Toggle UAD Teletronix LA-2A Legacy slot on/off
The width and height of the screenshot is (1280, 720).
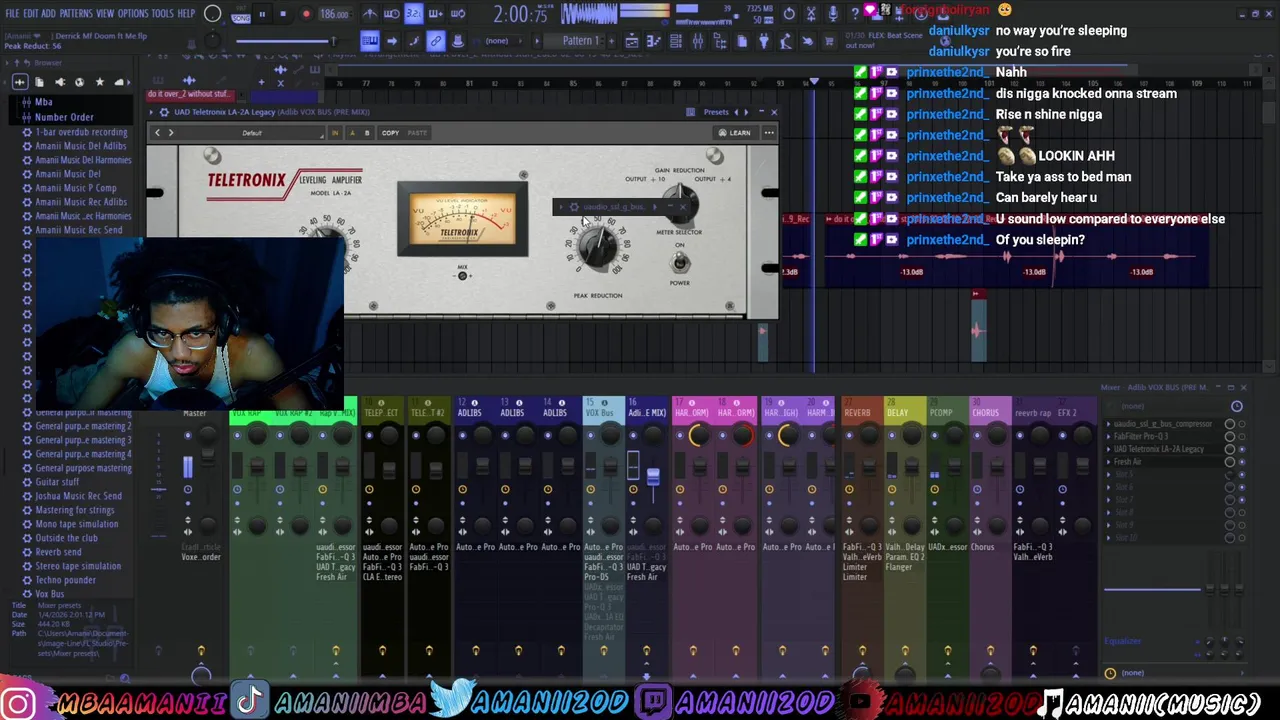pyautogui.click(x=1242, y=449)
